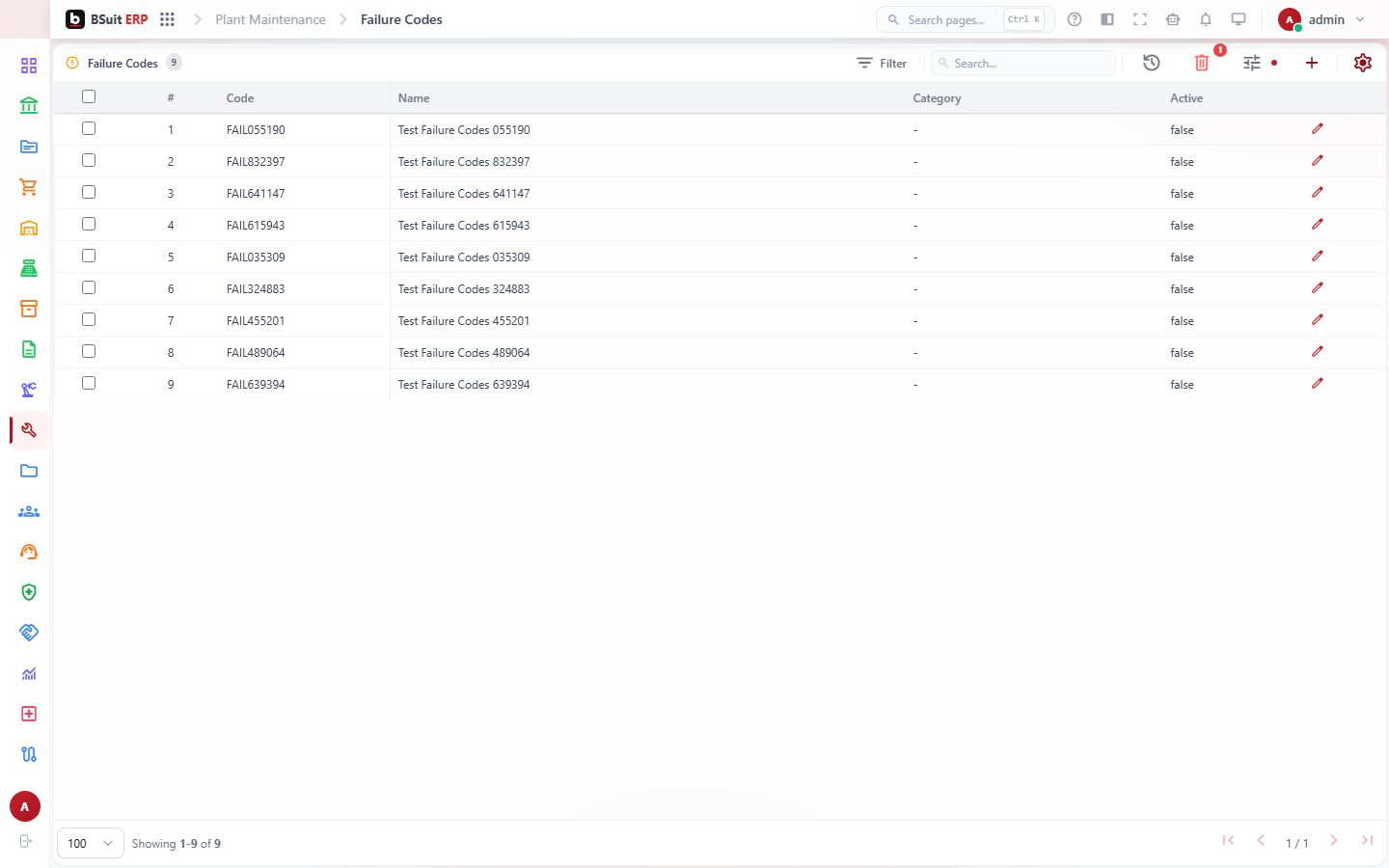Open the page size dropdown showing 100
This screenshot has width=1389, height=868.
click(x=91, y=843)
